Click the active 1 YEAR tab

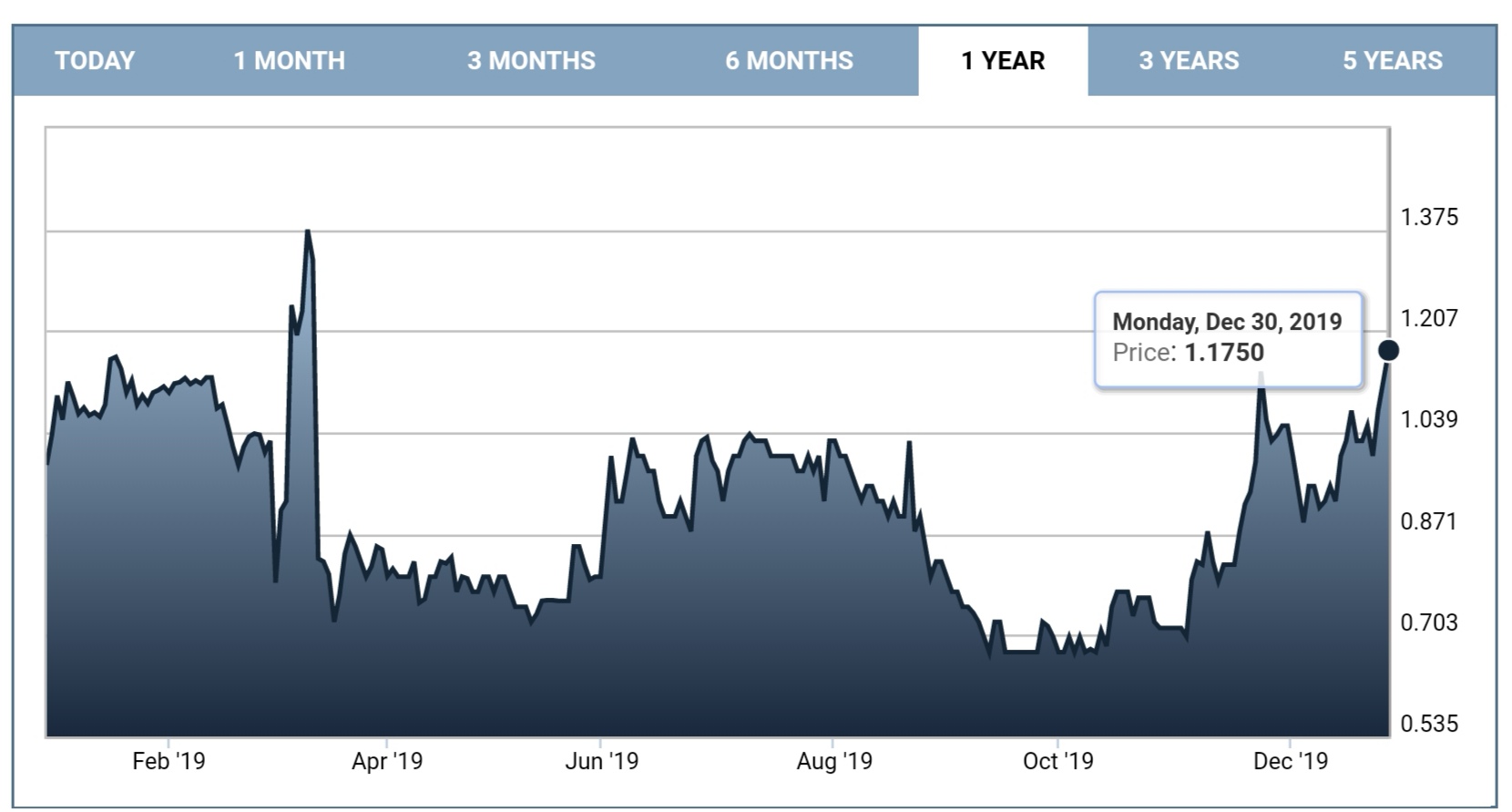pos(1003,61)
